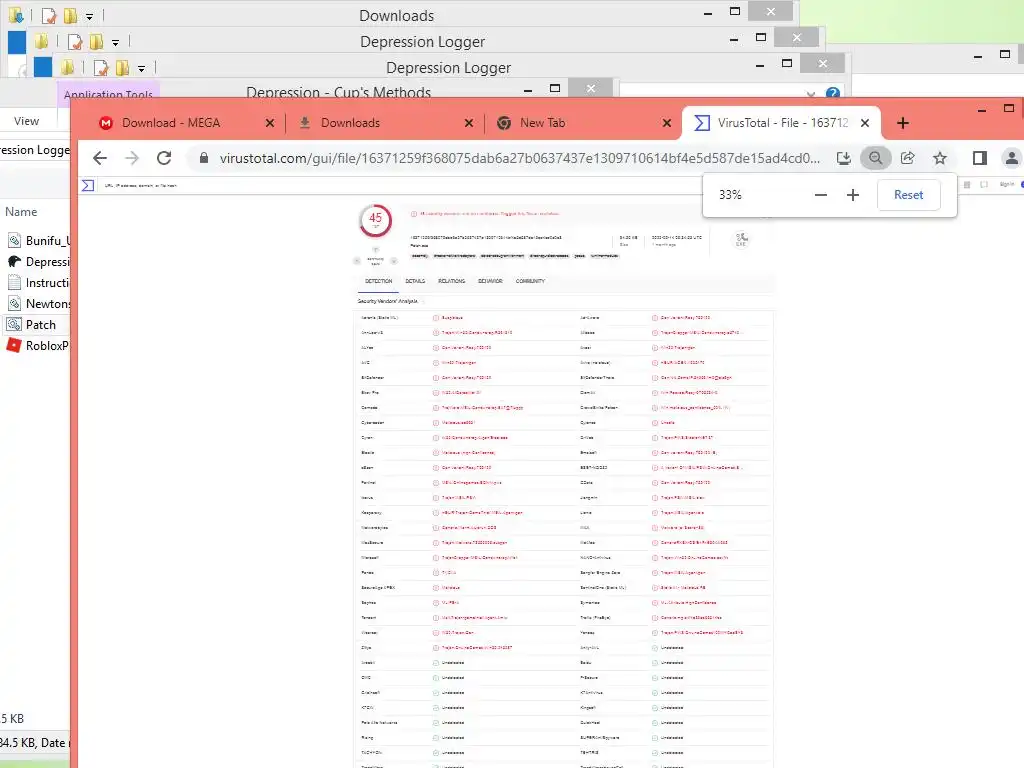Click the padlock site info icon

(x=204, y=158)
